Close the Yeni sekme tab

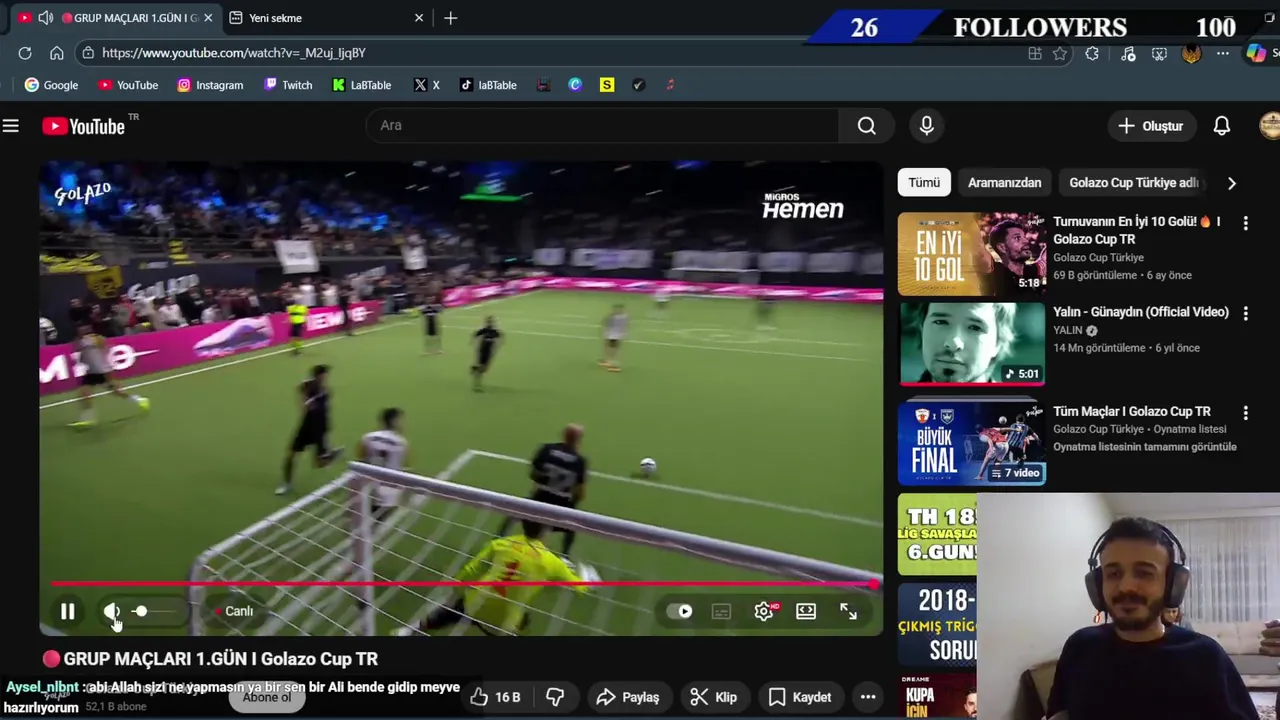click(419, 18)
